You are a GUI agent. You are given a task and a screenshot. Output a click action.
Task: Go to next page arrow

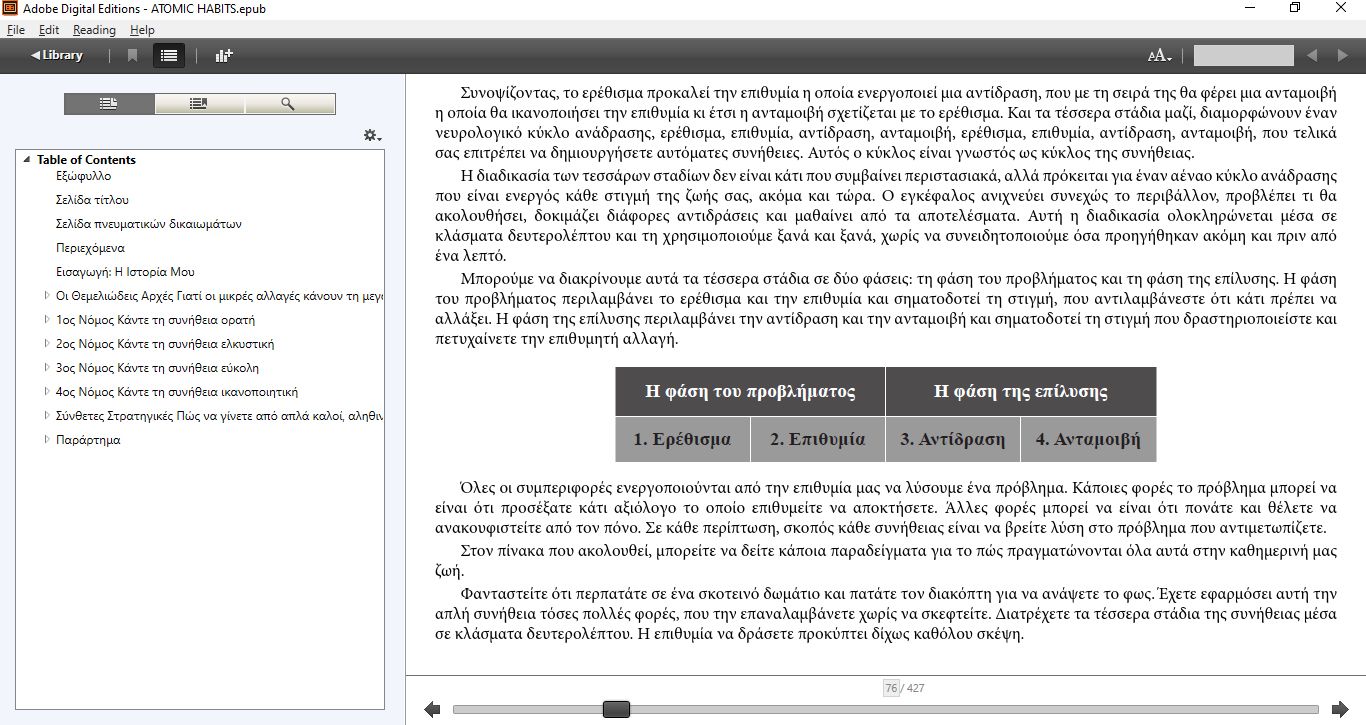[x=1340, y=709]
